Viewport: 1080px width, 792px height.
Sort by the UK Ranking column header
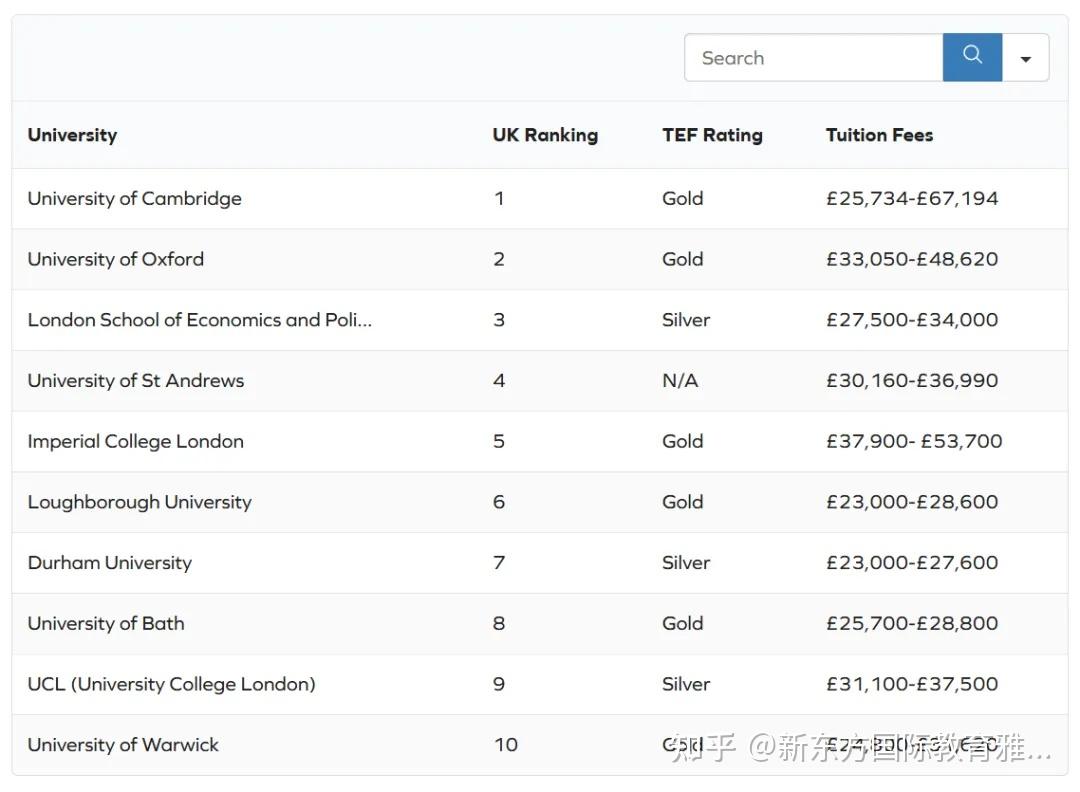click(545, 135)
